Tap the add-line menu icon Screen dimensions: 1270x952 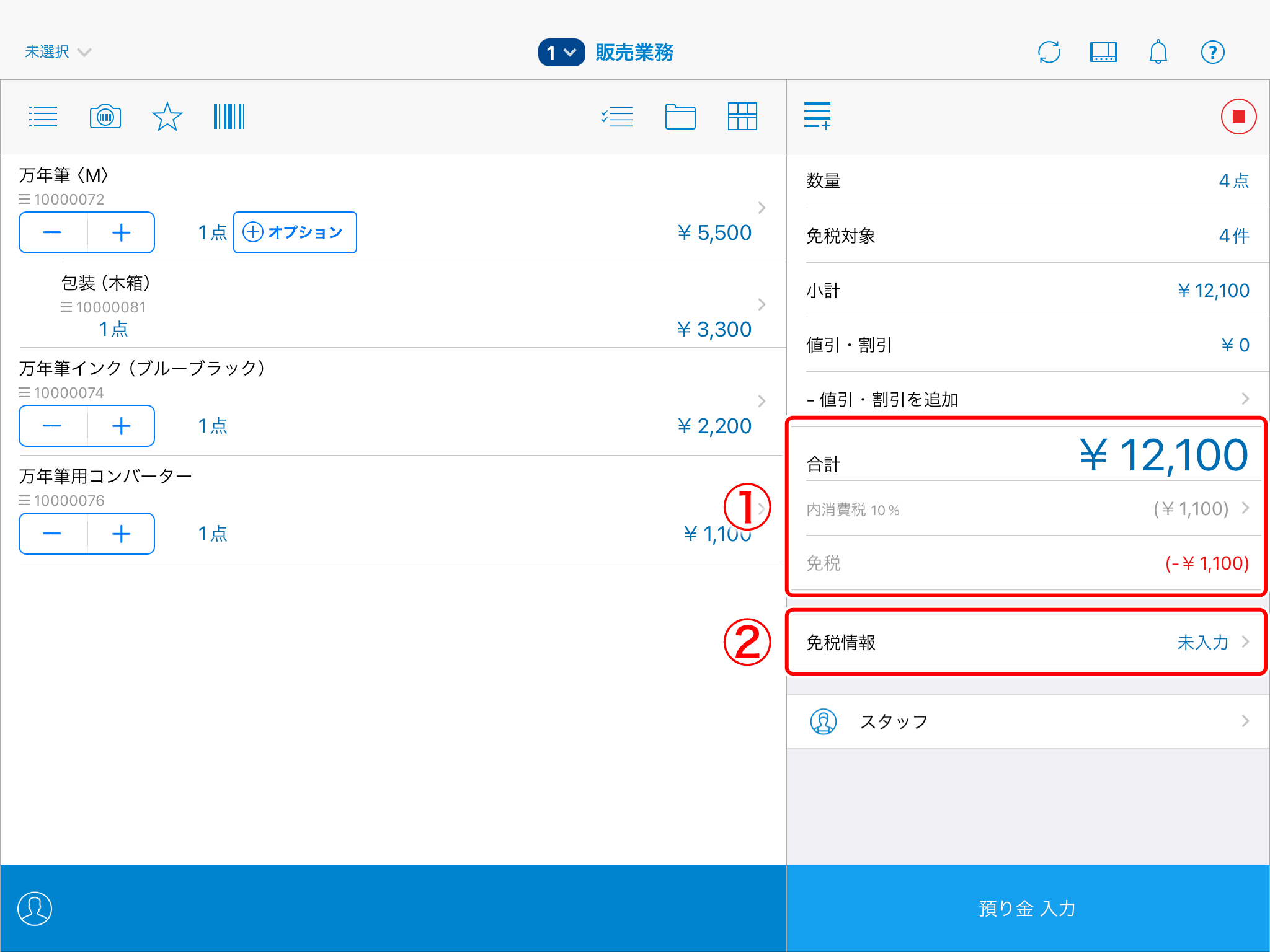coord(817,117)
